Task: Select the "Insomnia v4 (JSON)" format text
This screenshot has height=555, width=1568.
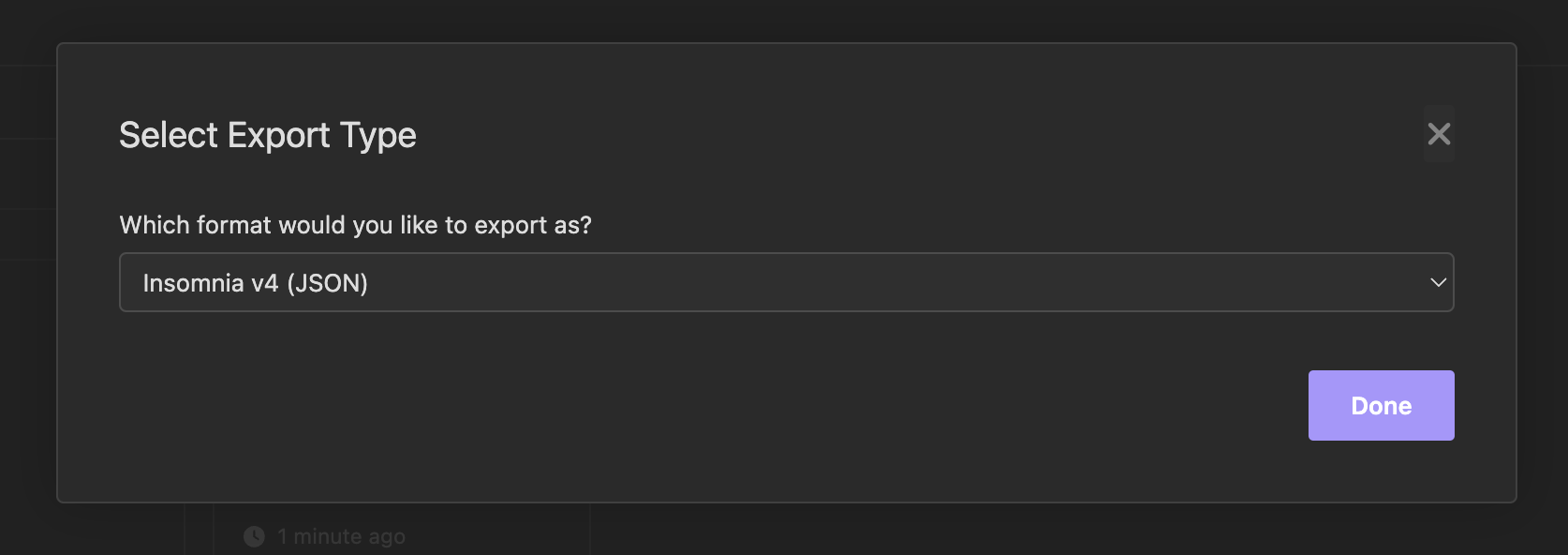Action: coord(255,283)
